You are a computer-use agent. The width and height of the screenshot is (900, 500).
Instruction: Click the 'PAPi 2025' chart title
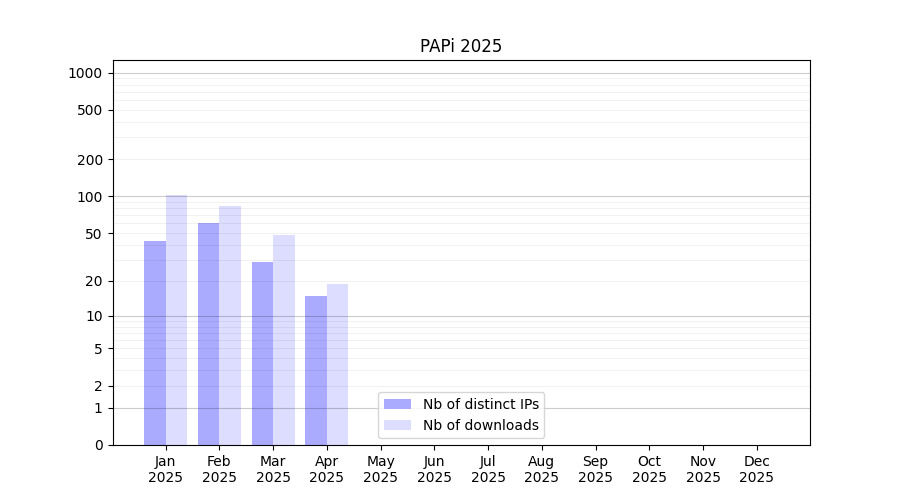(460, 46)
